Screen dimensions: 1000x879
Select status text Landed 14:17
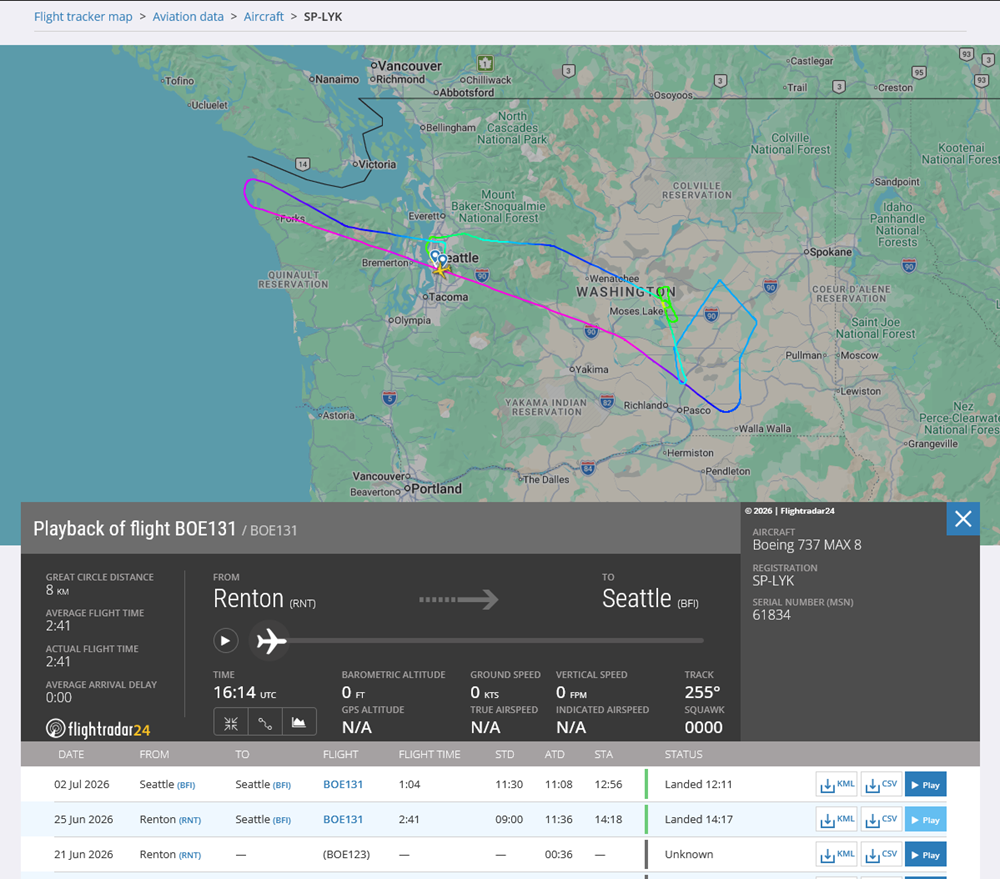pyautogui.click(x=698, y=820)
